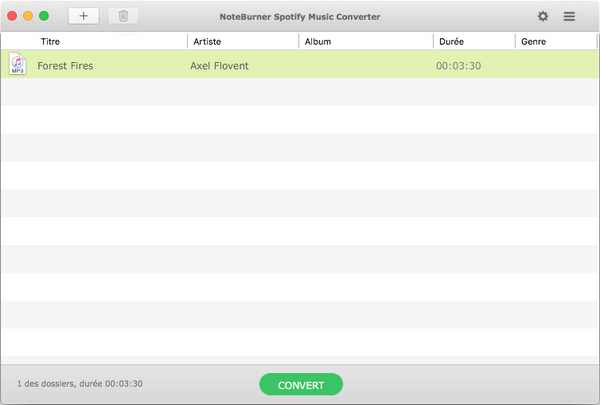This screenshot has height=405, width=600.
Task: Close the window with the red button
Action: tap(12, 16)
